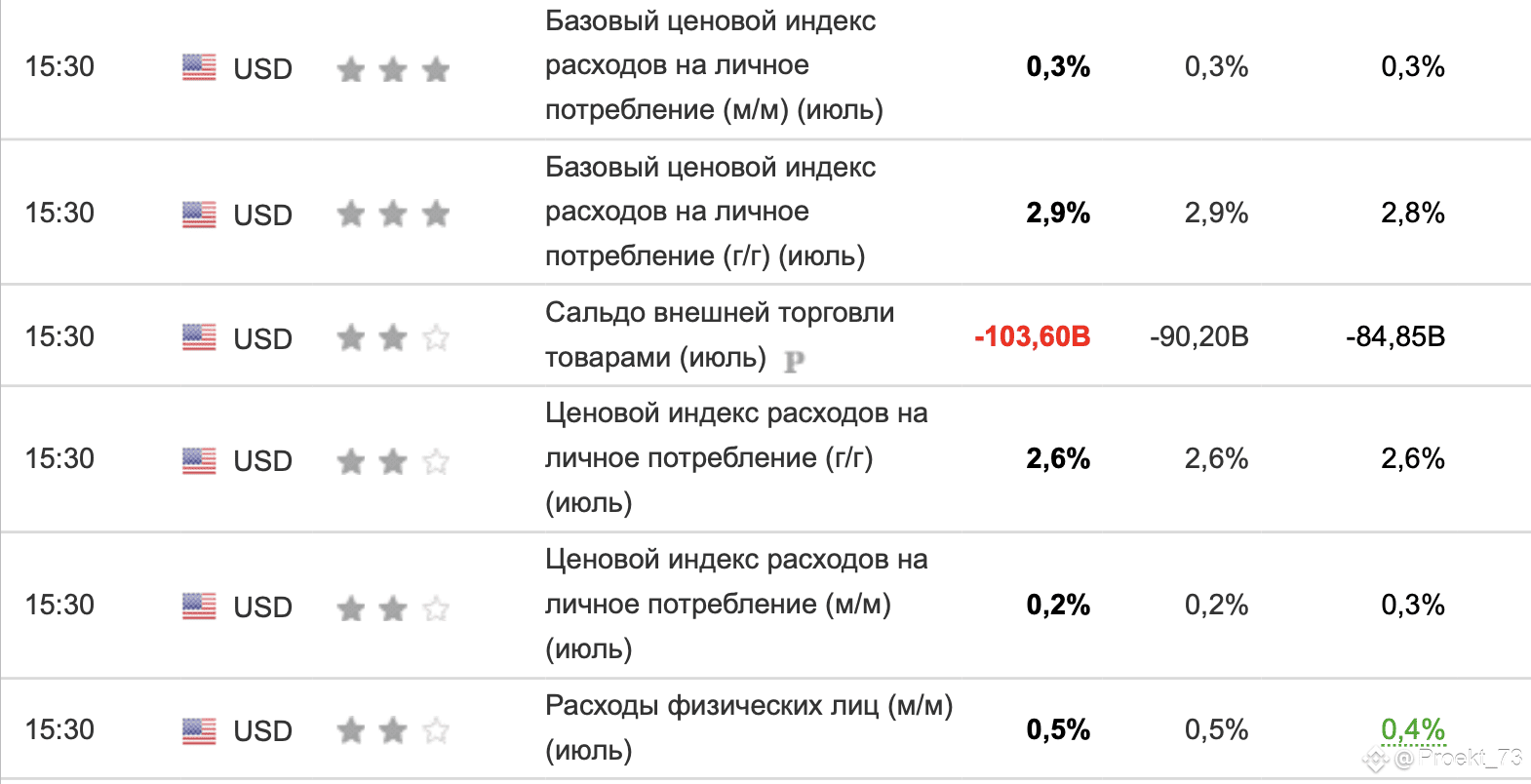This screenshot has width=1531, height=784.
Task: Click the three-star importance rating in the first row
Action: [x=393, y=69]
